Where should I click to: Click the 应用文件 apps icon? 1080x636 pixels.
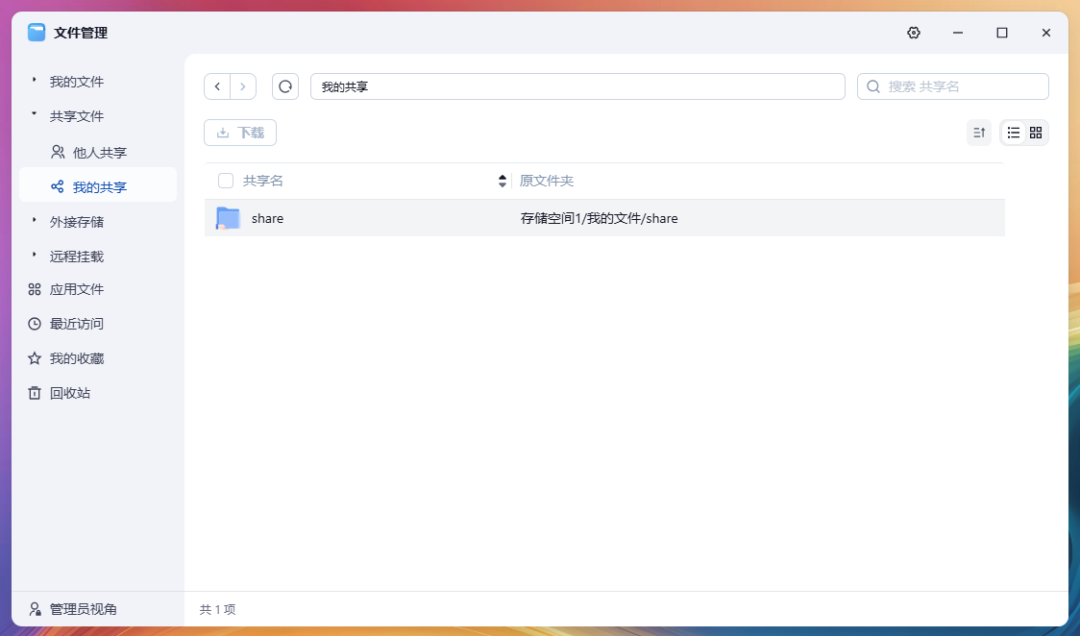[x=34, y=289]
